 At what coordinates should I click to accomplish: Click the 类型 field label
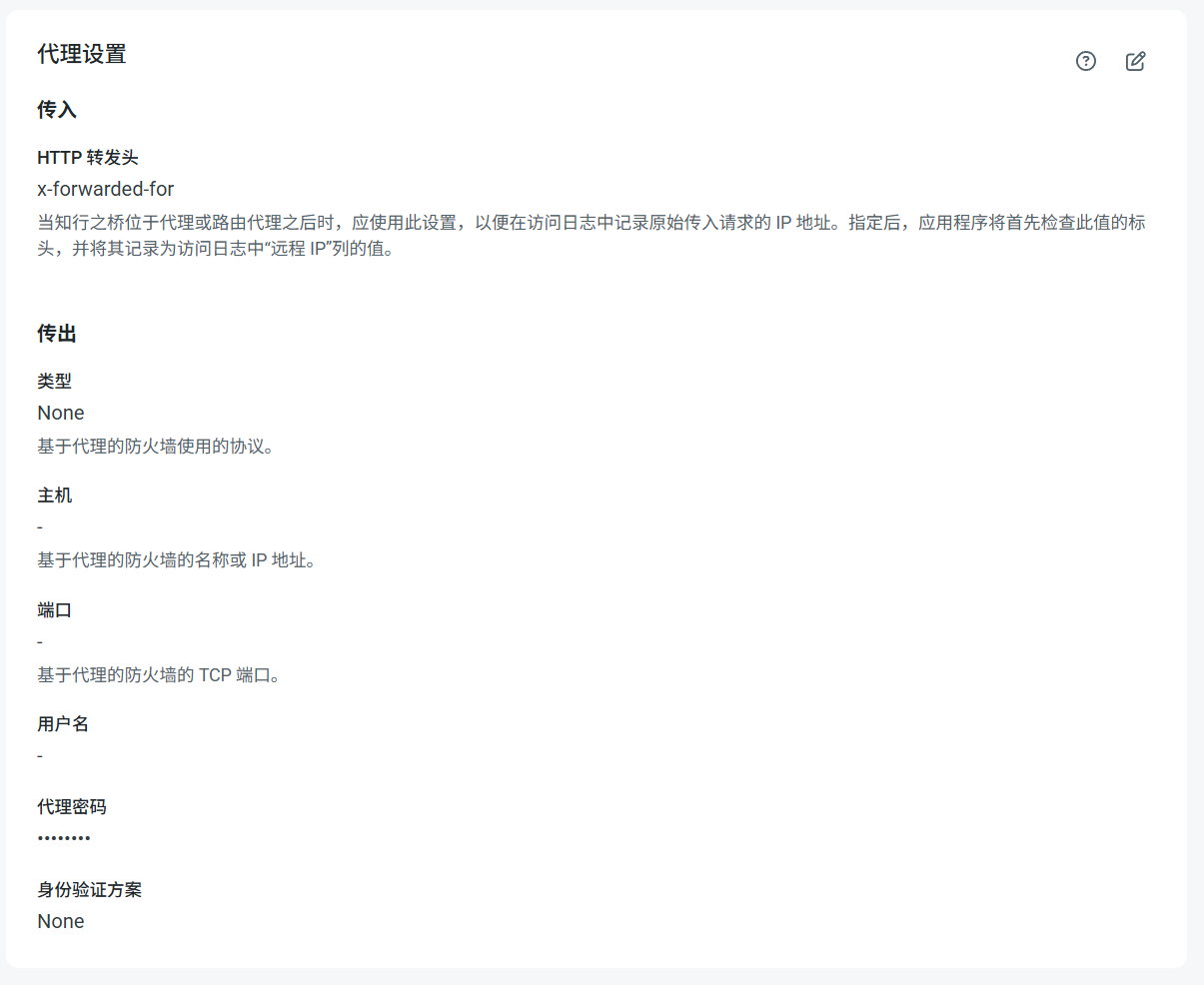point(55,382)
